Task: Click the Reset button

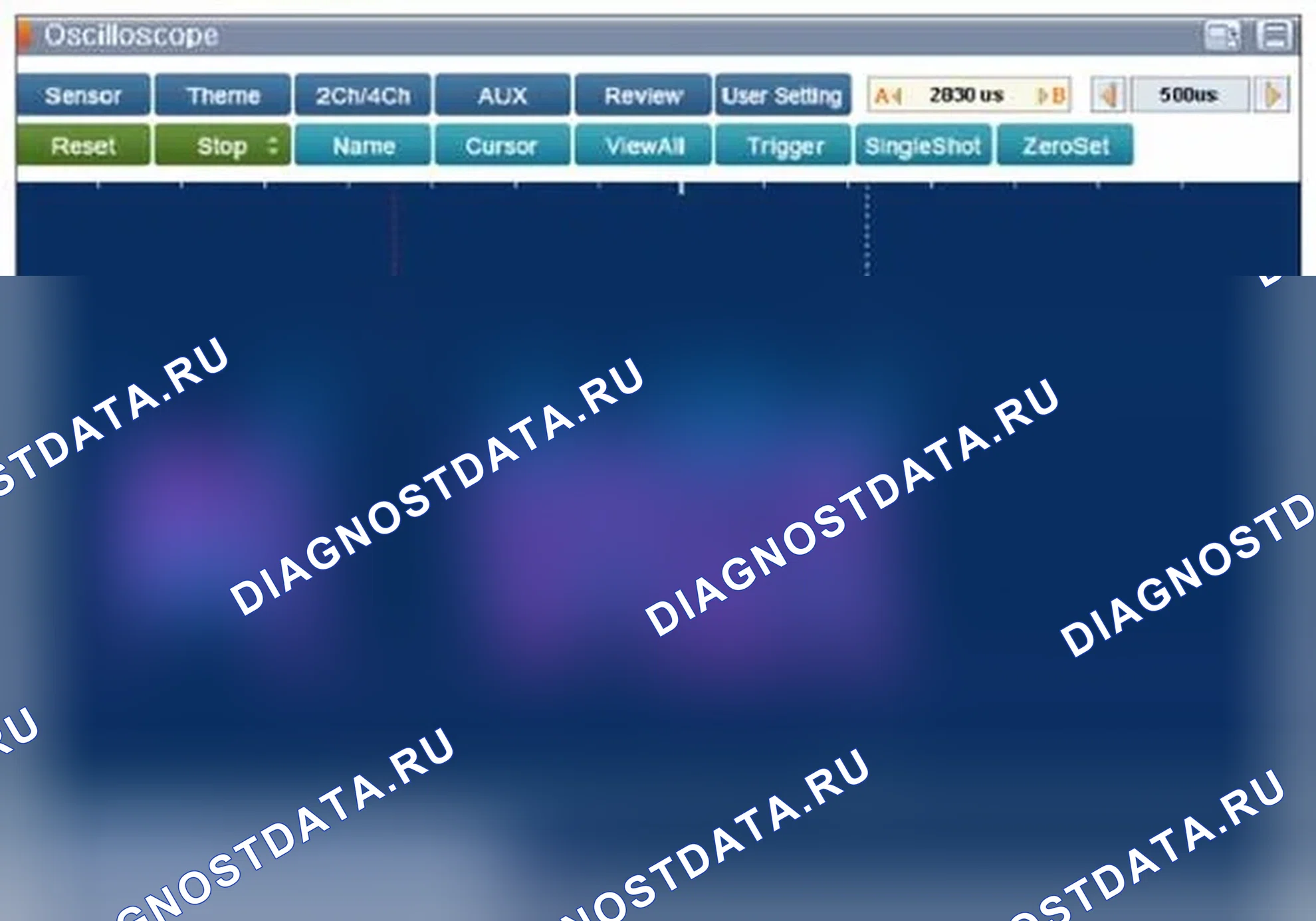Action: tap(83, 145)
